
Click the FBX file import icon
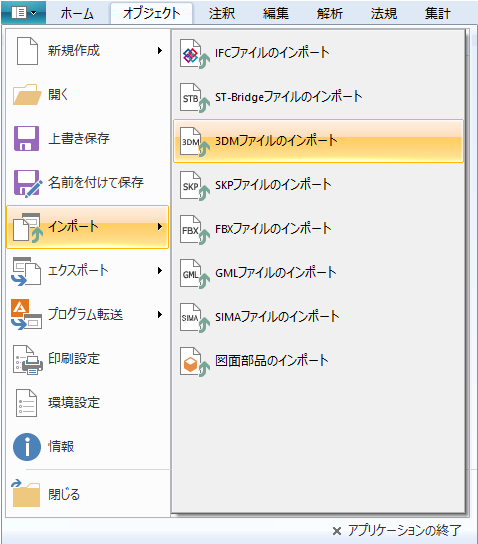[195, 230]
